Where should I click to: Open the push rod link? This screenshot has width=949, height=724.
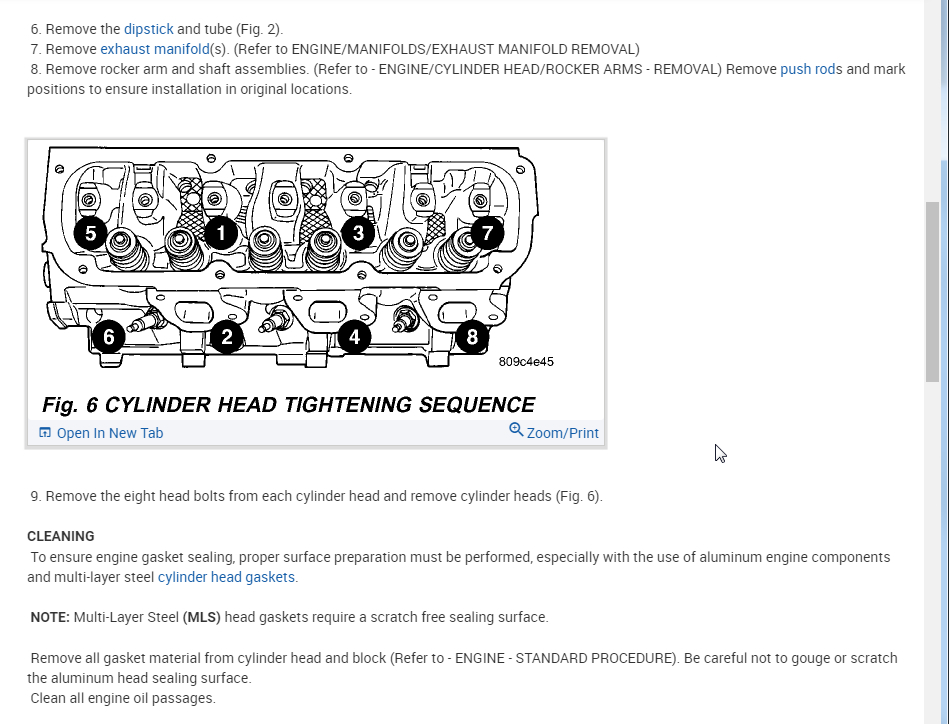point(808,69)
